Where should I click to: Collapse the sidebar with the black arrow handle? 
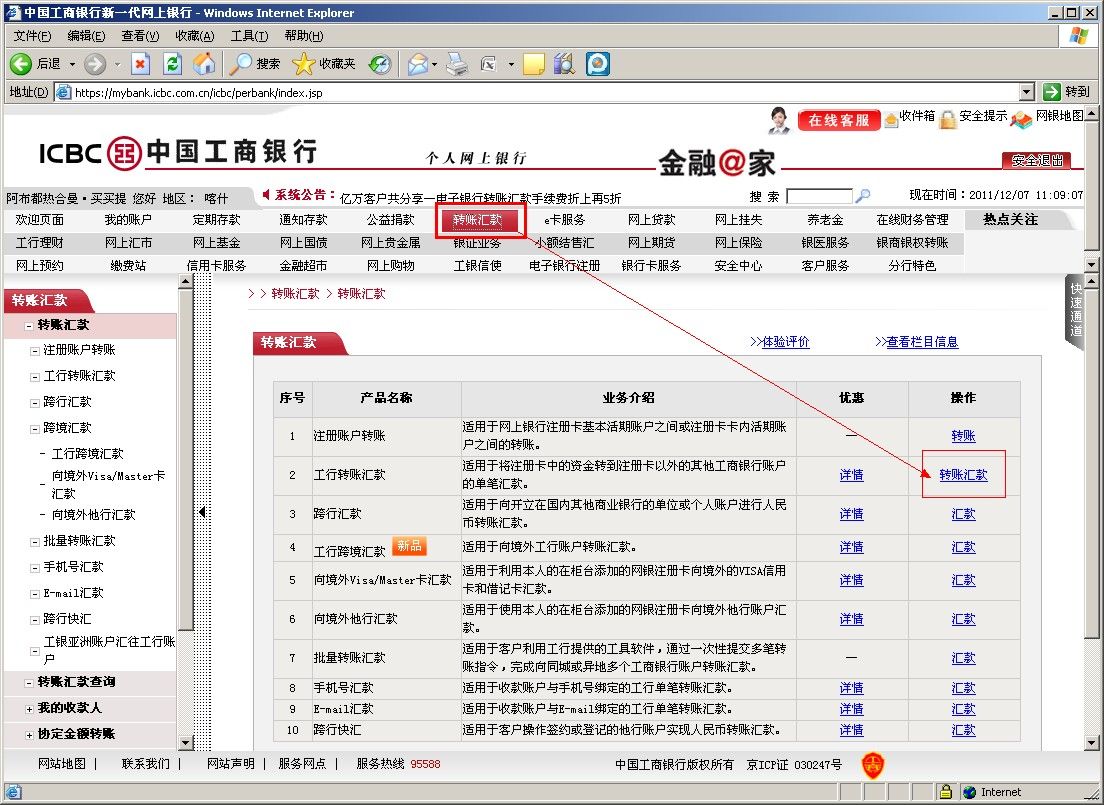(x=202, y=512)
